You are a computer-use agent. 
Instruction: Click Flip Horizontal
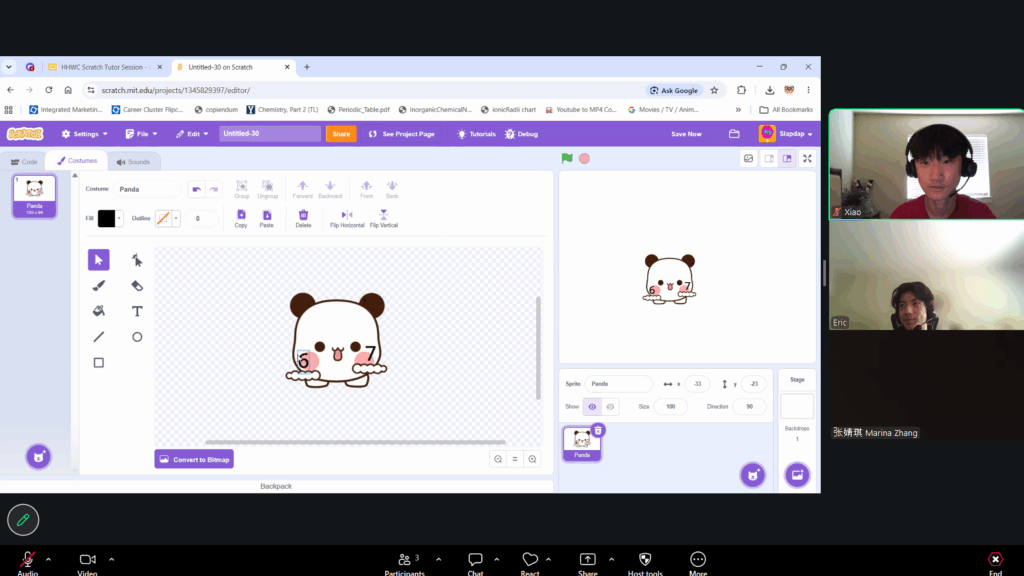347,218
